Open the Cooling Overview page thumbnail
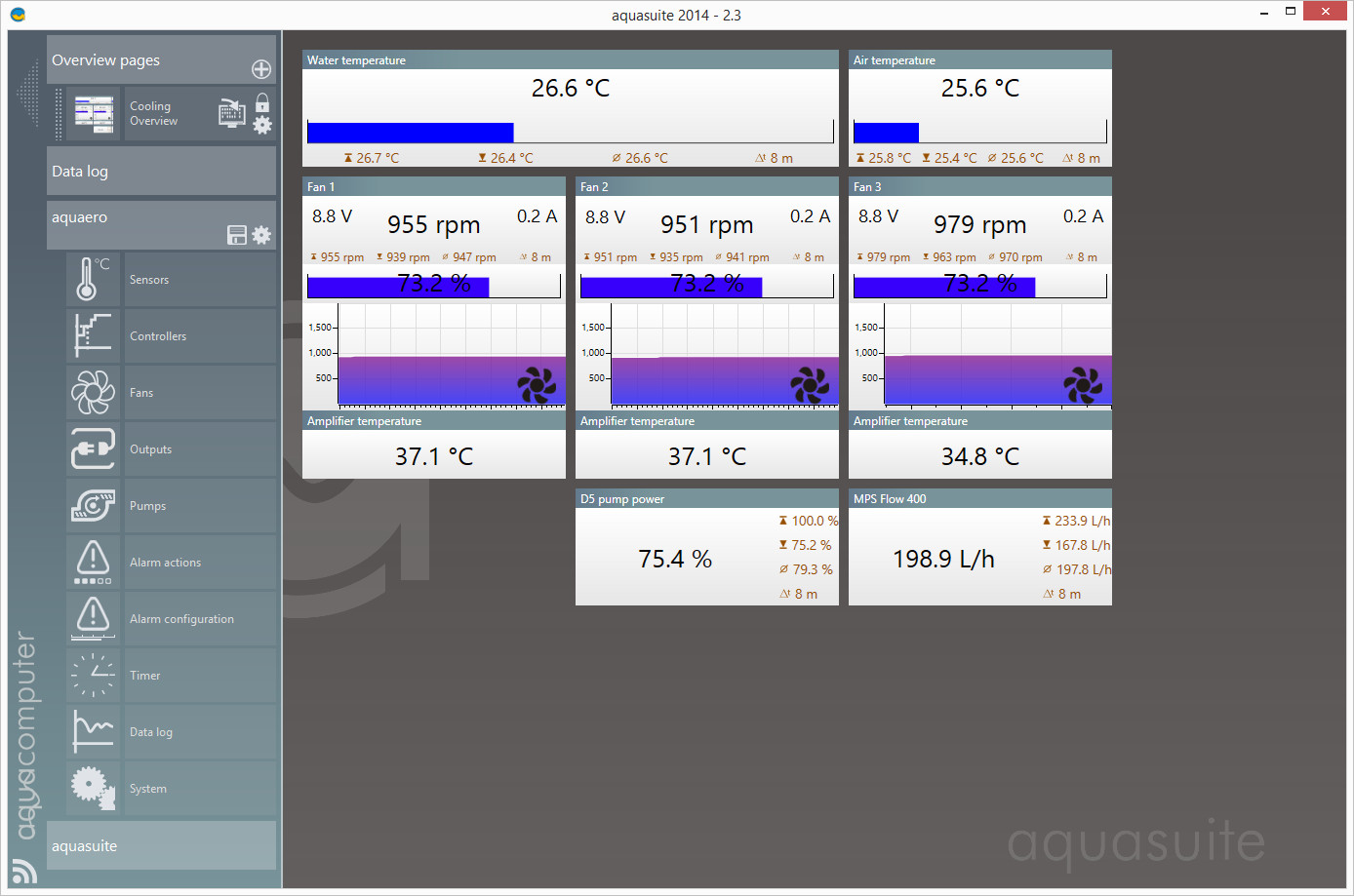 pyautogui.click(x=95, y=114)
